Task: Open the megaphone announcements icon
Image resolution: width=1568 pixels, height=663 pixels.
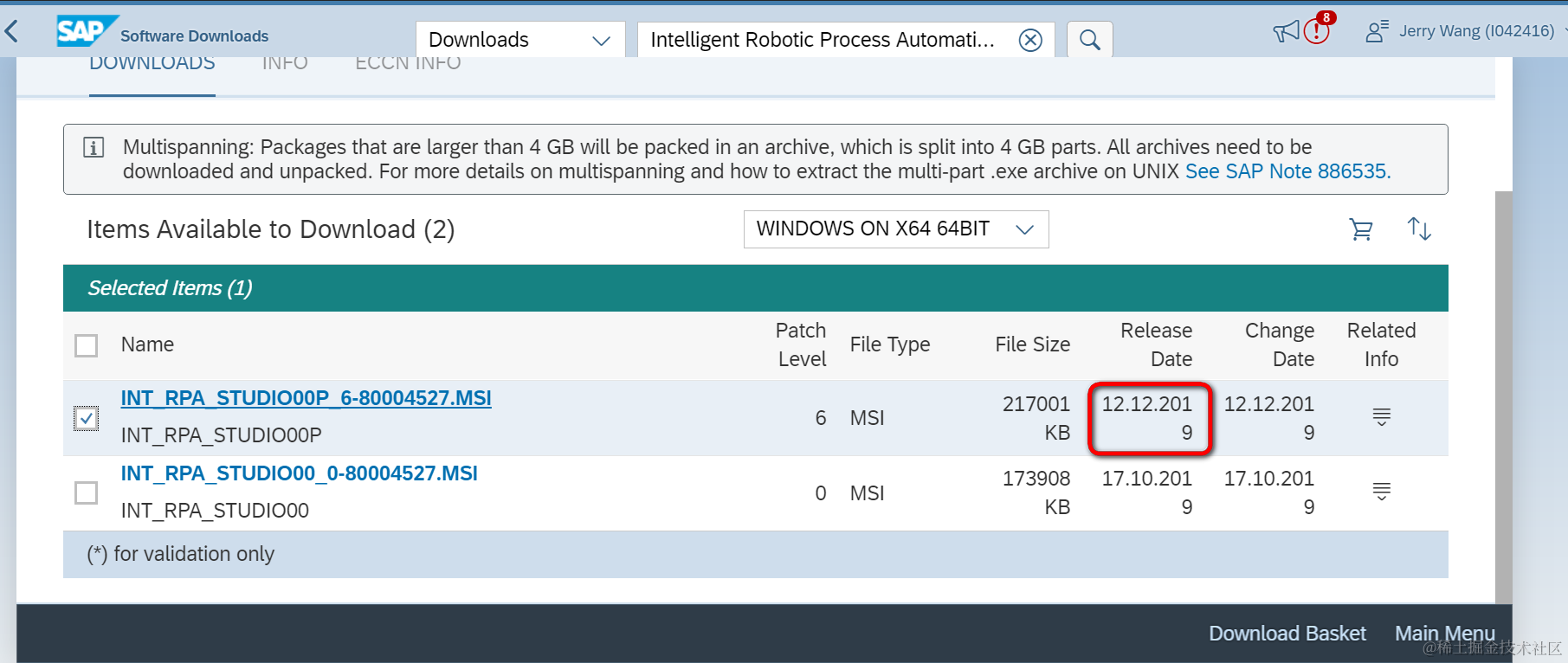Action: 1286,32
